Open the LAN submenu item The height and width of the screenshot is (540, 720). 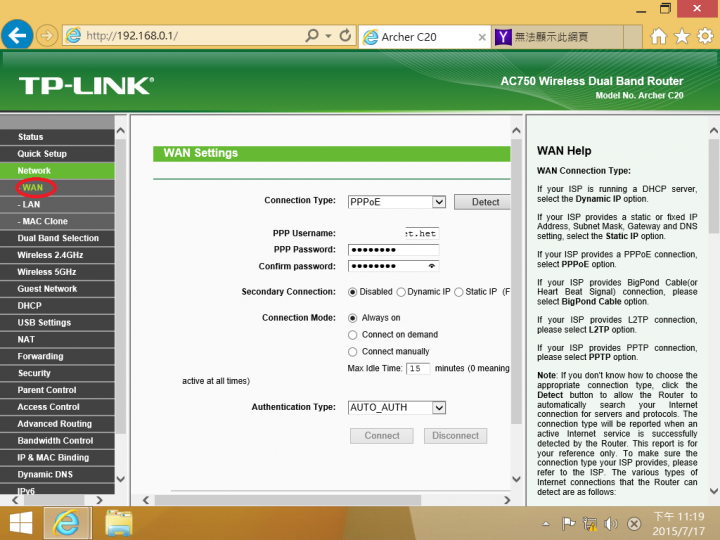tap(57, 204)
